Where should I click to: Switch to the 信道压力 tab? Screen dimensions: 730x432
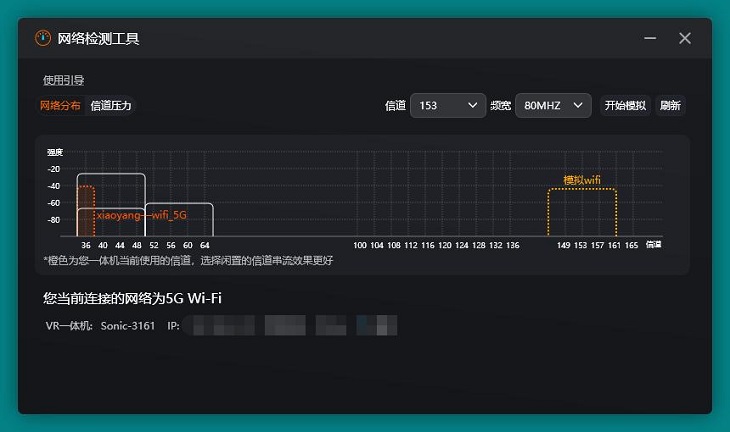click(x=110, y=105)
